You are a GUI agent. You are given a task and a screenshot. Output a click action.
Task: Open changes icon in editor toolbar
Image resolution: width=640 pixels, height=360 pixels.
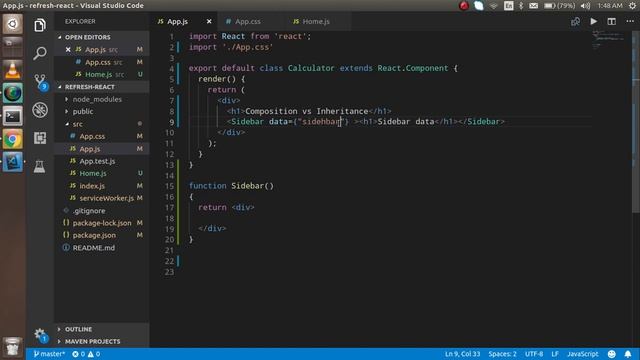point(576,21)
